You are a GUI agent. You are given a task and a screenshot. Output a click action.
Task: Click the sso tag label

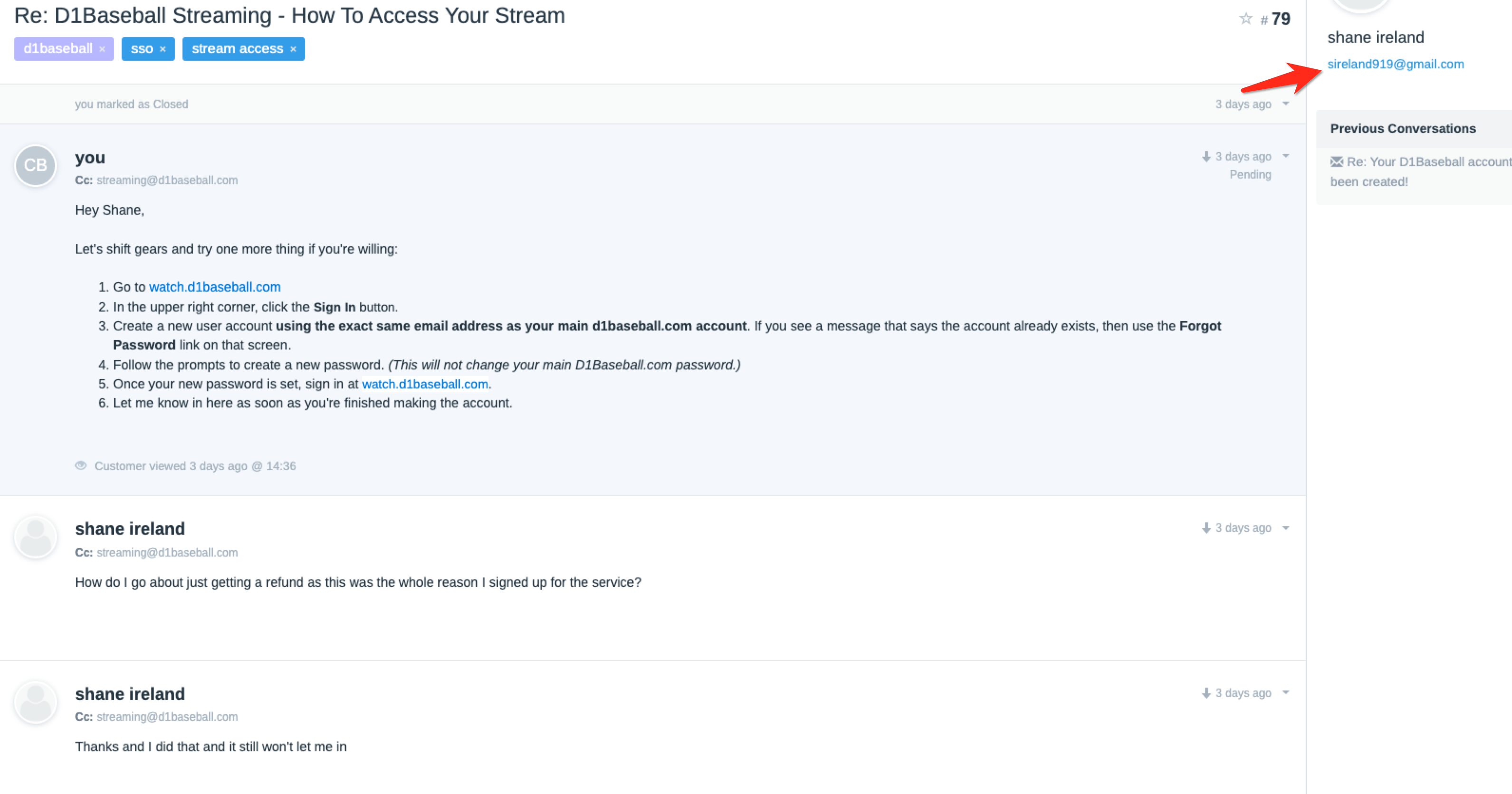[x=142, y=48]
